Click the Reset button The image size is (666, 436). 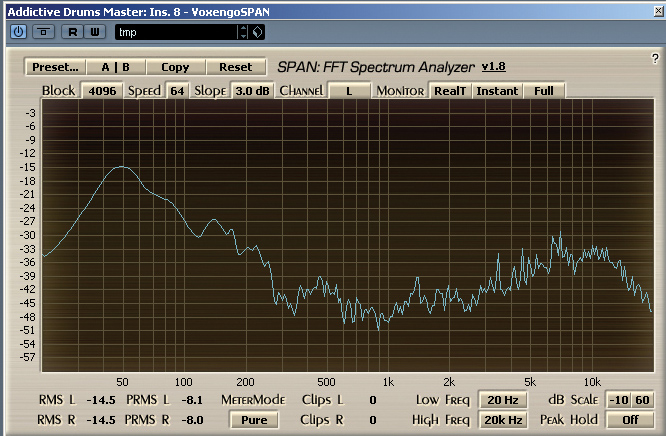tap(236, 67)
